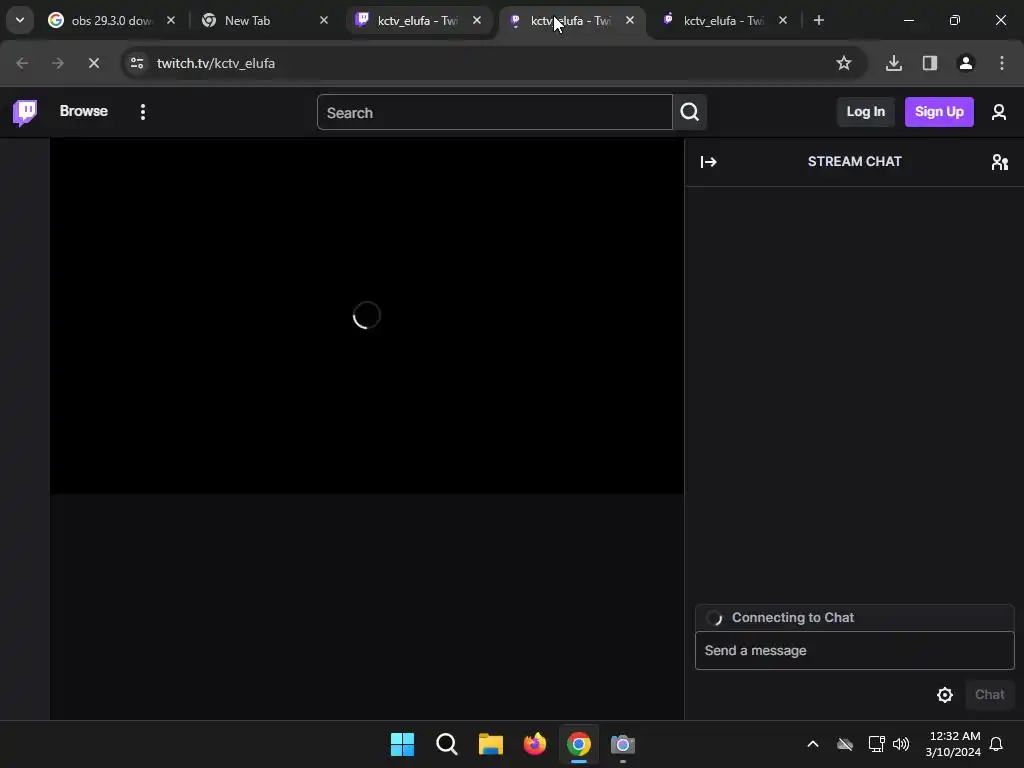The height and width of the screenshot is (768, 1024).
Task: Click the network display tray icon
Action: point(876,744)
